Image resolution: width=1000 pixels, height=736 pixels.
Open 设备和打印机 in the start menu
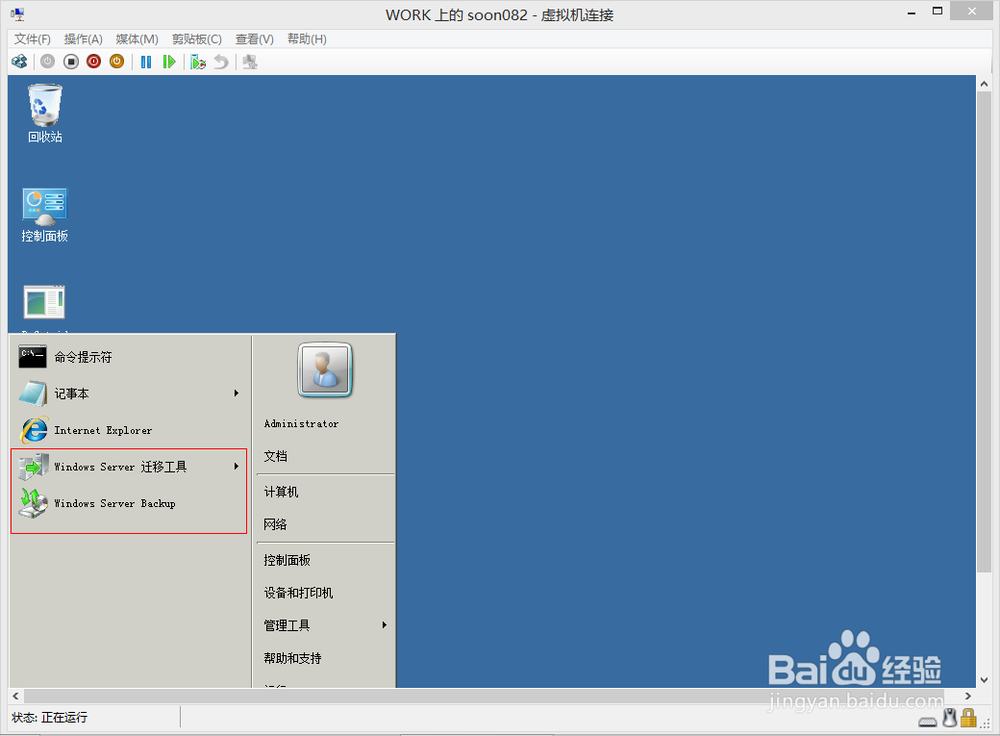click(x=298, y=592)
